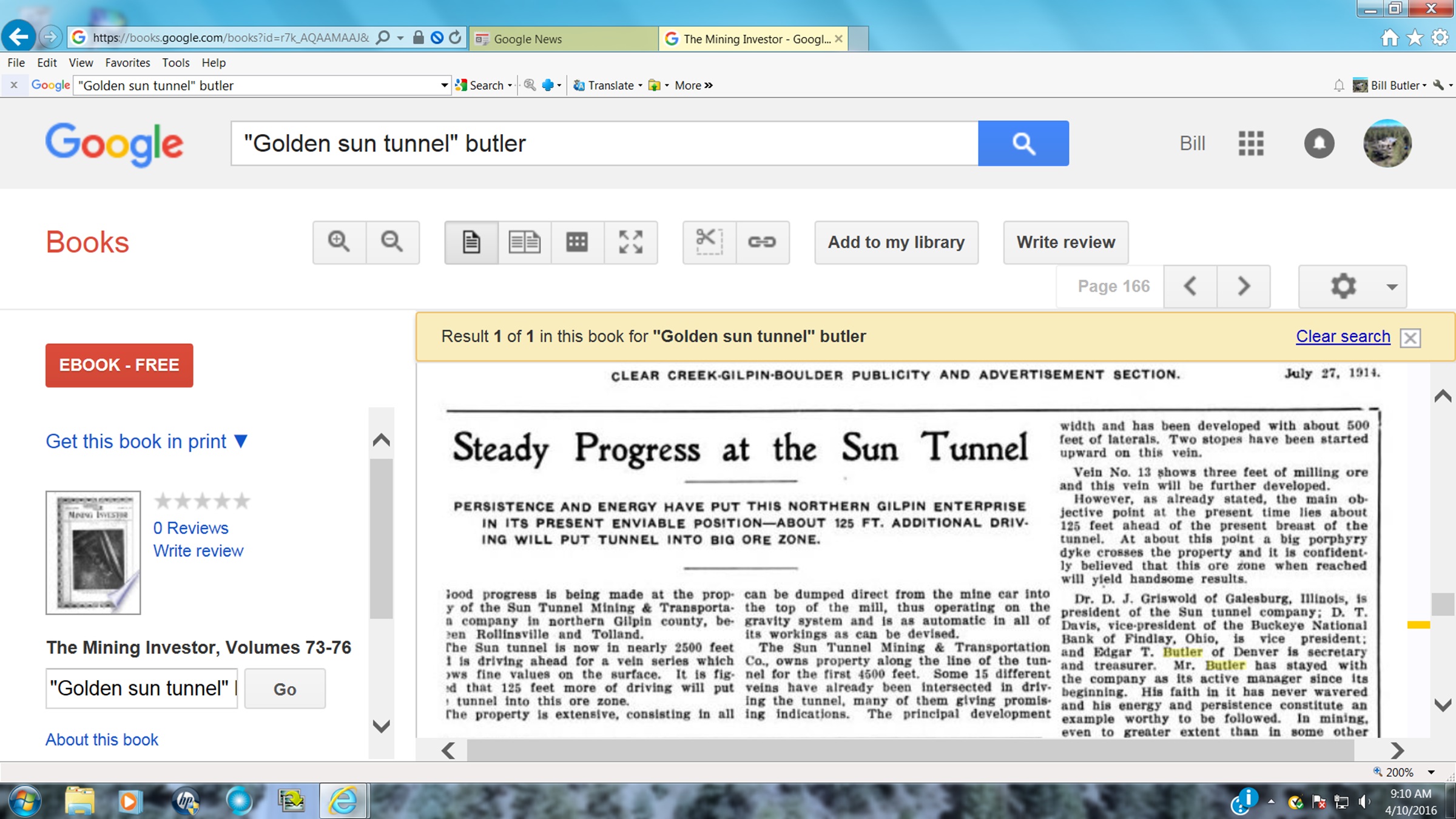Image resolution: width=1456 pixels, height=819 pixels.
Task: Open the Favorites star icon
Action: coord(1415,38)
